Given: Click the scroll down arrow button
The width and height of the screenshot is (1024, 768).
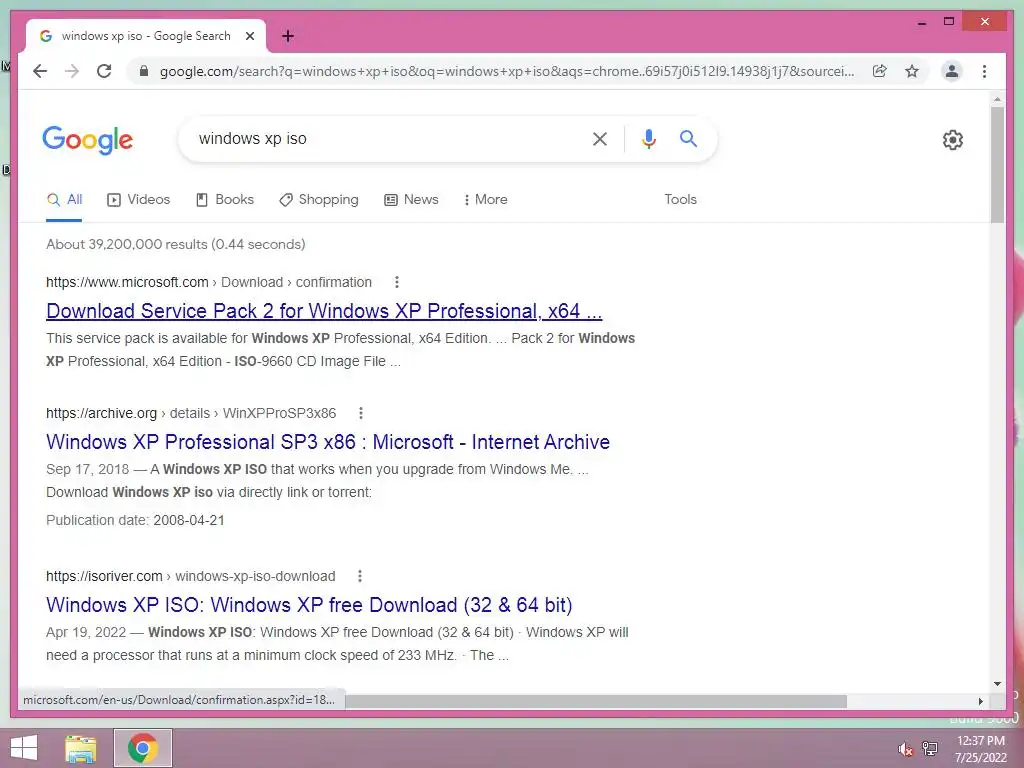Looking at the screenshot, I should [x=997, y=684].
